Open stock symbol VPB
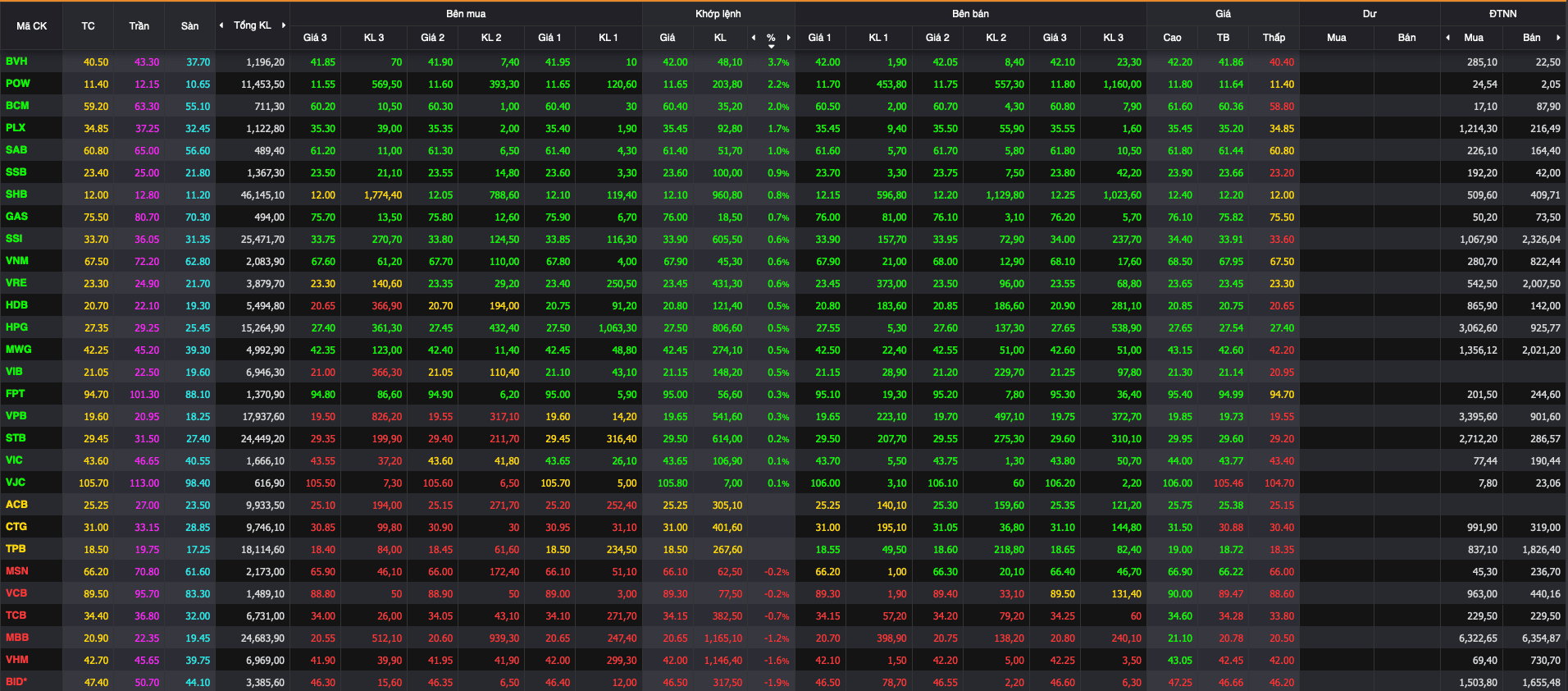Image resolution: width=1568 pixels, height=691 pixels. coord(16,416)
